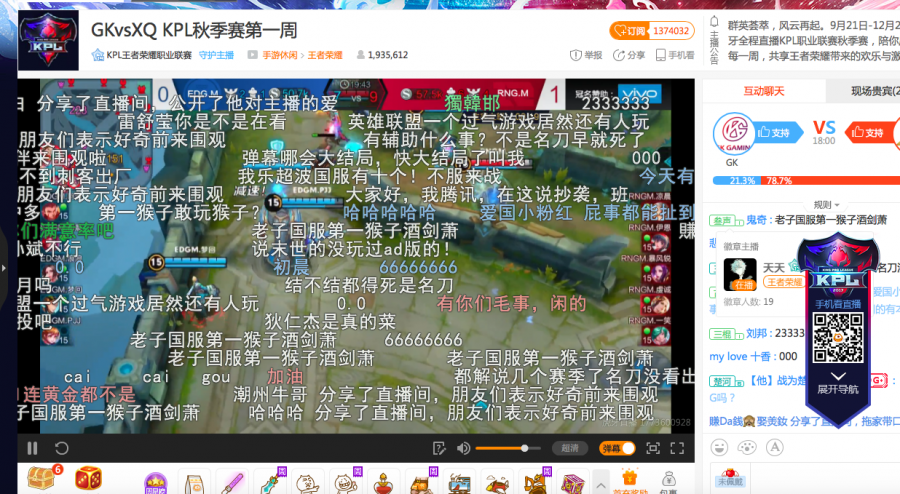Open the 手机看 mobile viewing option
This screenshot has width=900, height=494.
click(x=675, y=55)
